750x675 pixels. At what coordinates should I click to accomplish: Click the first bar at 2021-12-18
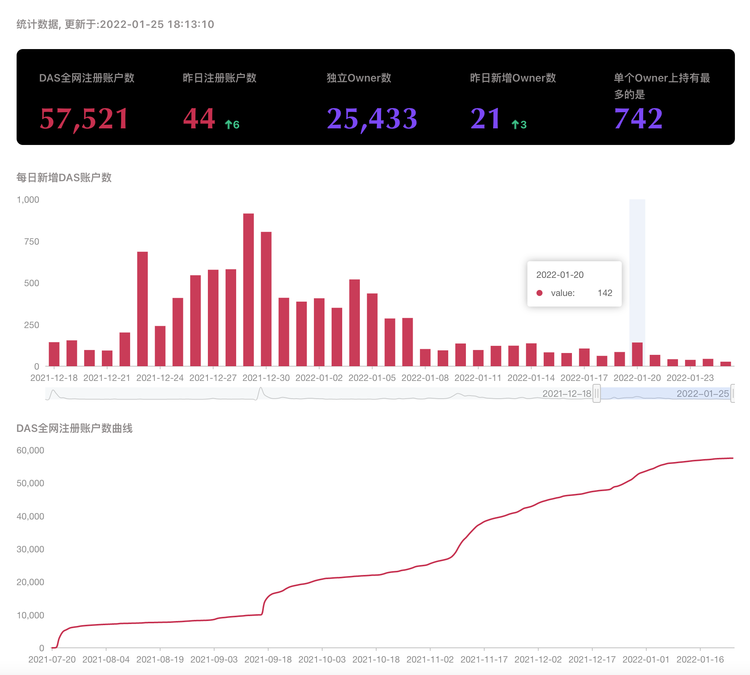(x=54, y=355)
